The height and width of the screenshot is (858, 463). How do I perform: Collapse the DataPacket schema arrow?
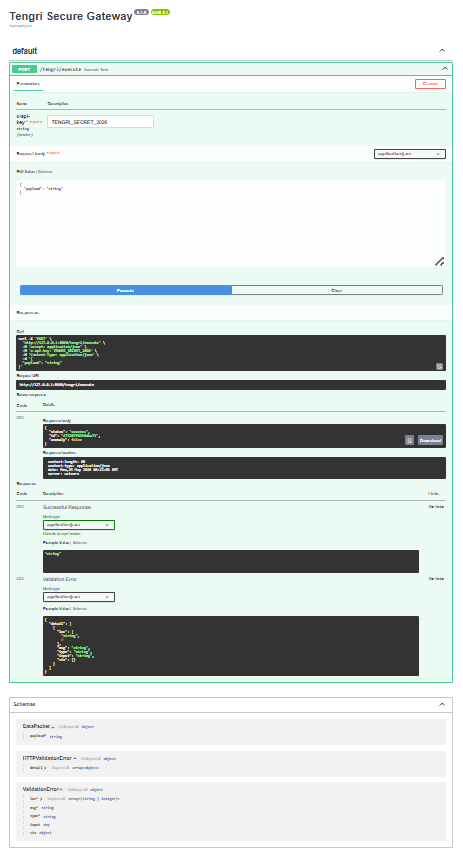tap(53, 727)
